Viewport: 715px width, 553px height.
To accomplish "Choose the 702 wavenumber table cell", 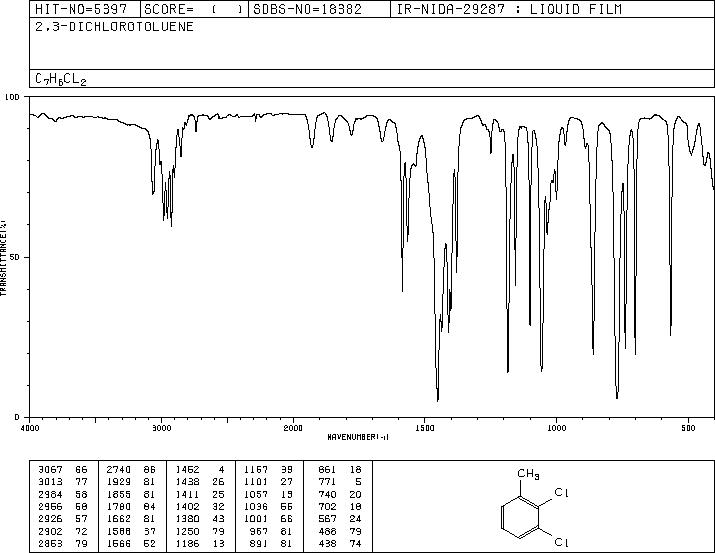I will (327, 506).
